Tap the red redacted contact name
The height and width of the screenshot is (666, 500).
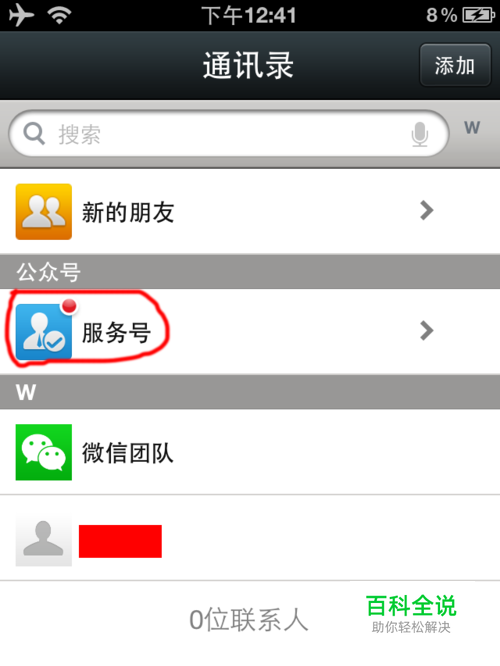[120, 541]
